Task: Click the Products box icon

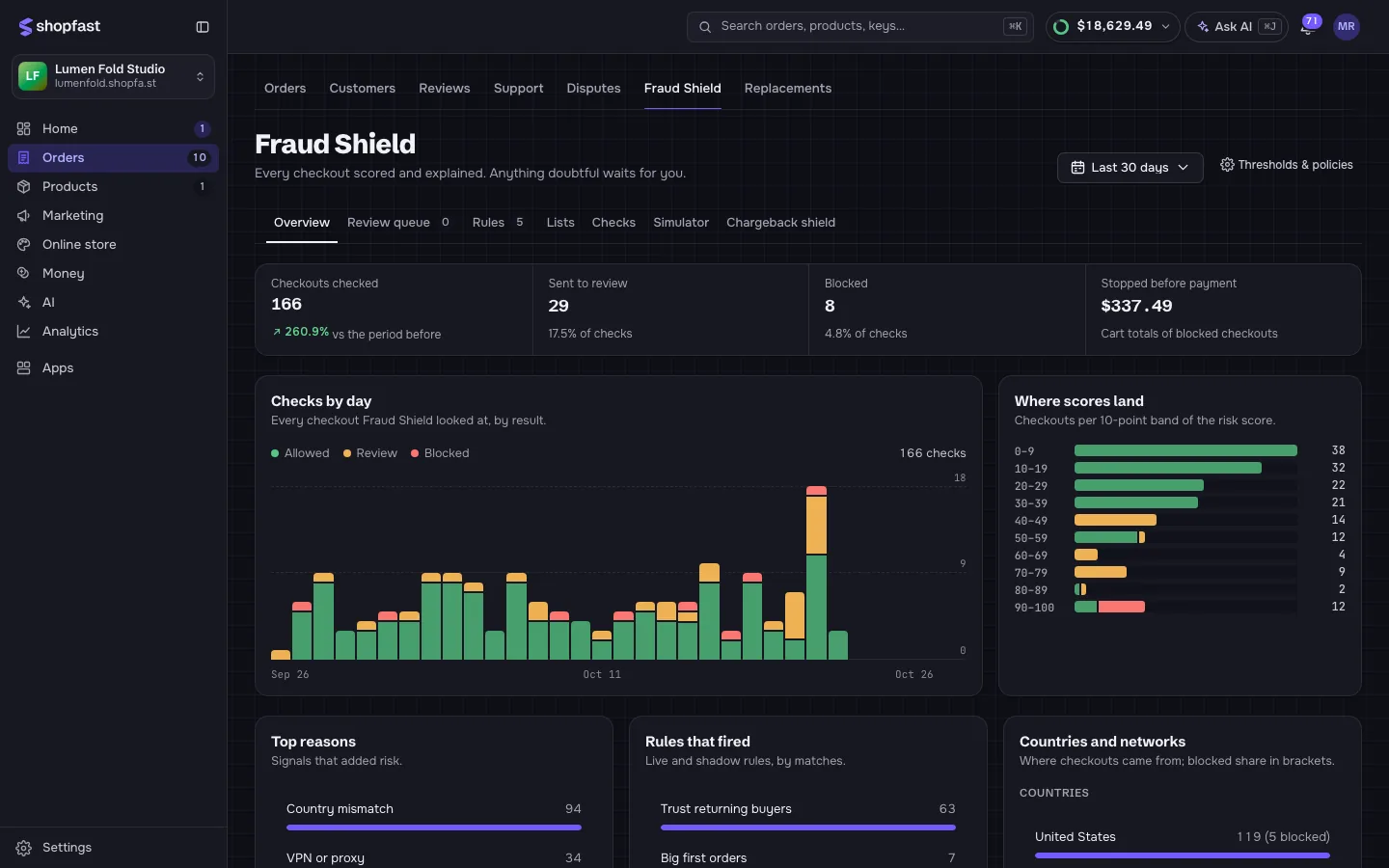Action: (x=24, y=186)
